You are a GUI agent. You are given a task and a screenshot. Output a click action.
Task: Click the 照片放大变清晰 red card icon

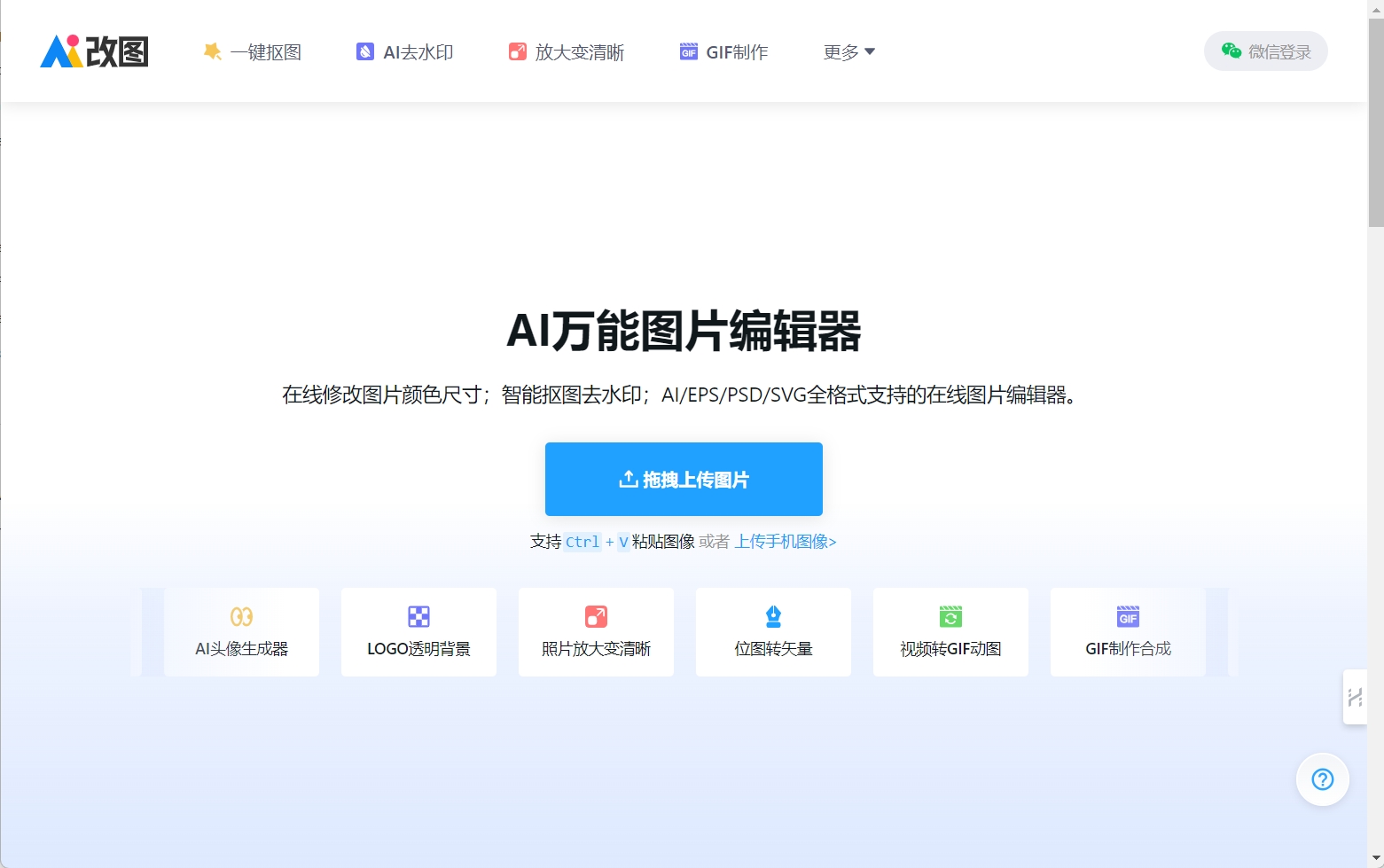pyautogui.click(x=596, y=616)
